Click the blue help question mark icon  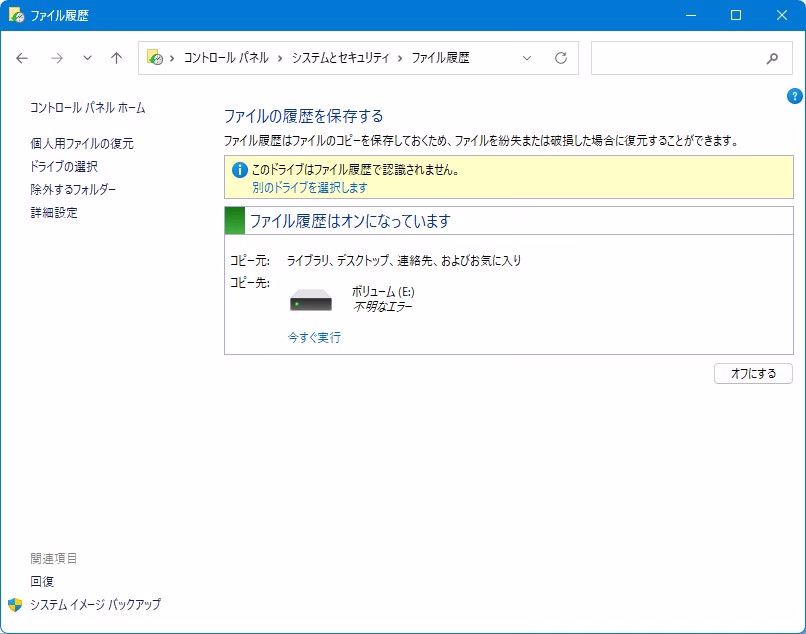point(795,96)
